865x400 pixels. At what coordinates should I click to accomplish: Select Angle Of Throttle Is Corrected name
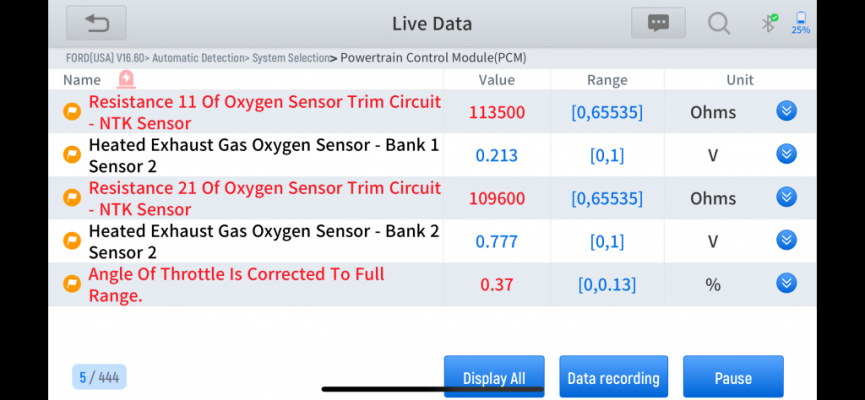click(x=237, y=284)
